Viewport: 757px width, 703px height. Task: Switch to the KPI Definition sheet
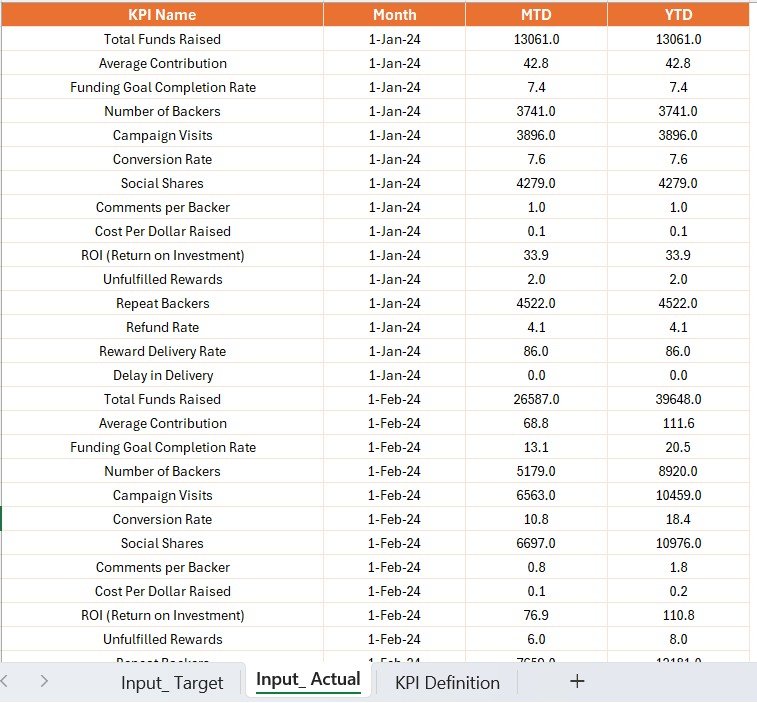point(447,683)
